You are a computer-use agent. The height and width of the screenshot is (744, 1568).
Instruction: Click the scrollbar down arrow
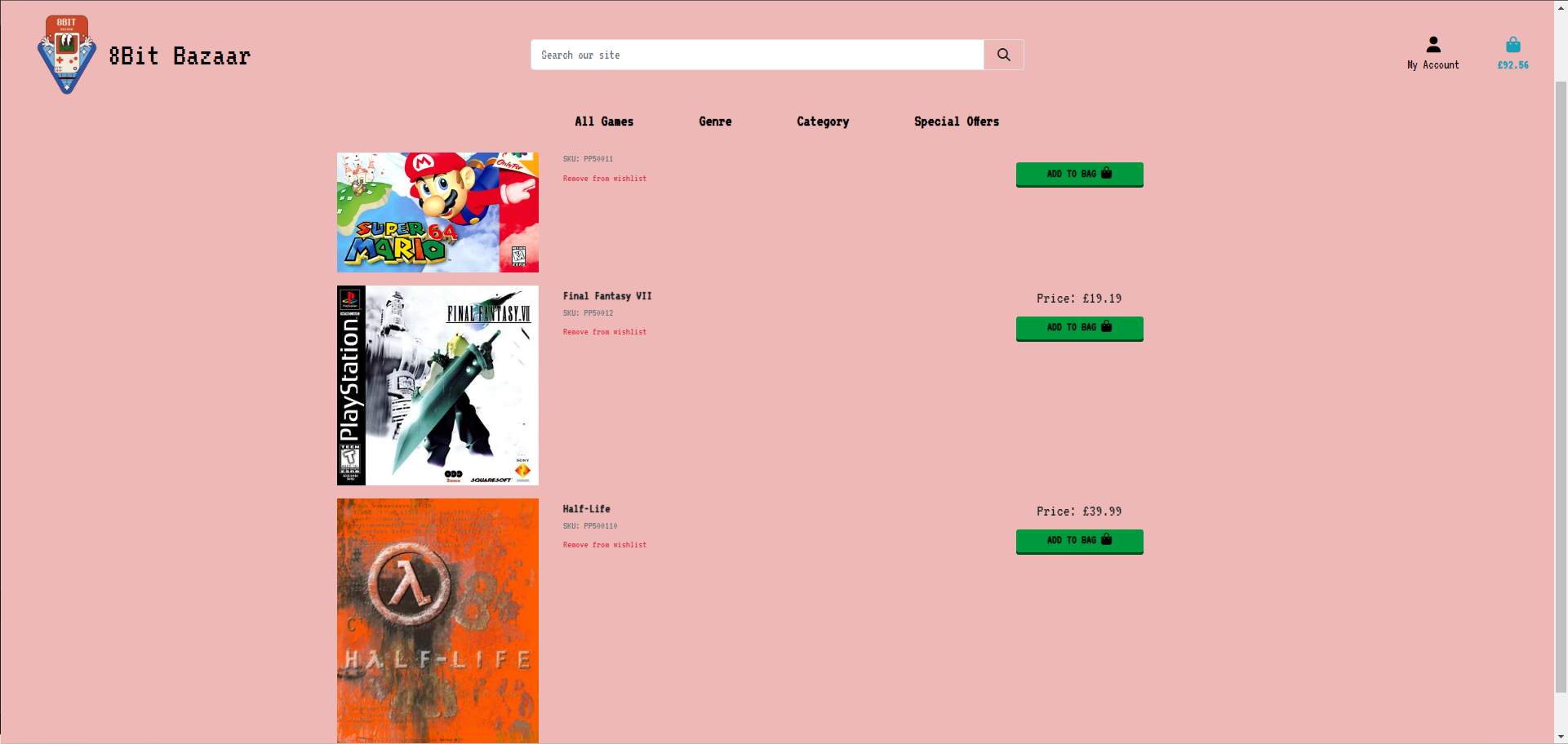pos(1561,737)
